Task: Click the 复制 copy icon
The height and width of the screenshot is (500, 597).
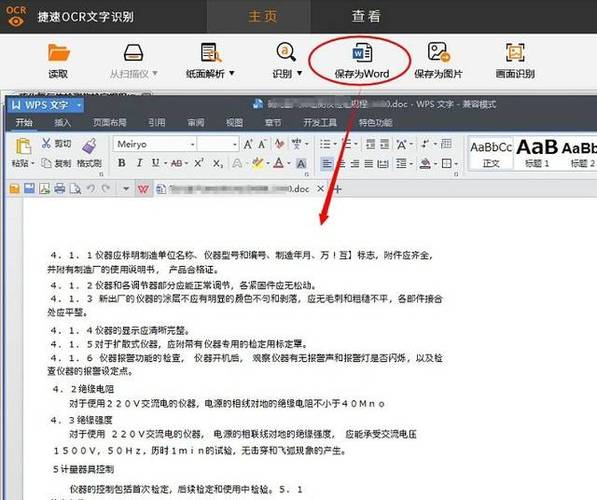Action: tap(46, 163)
